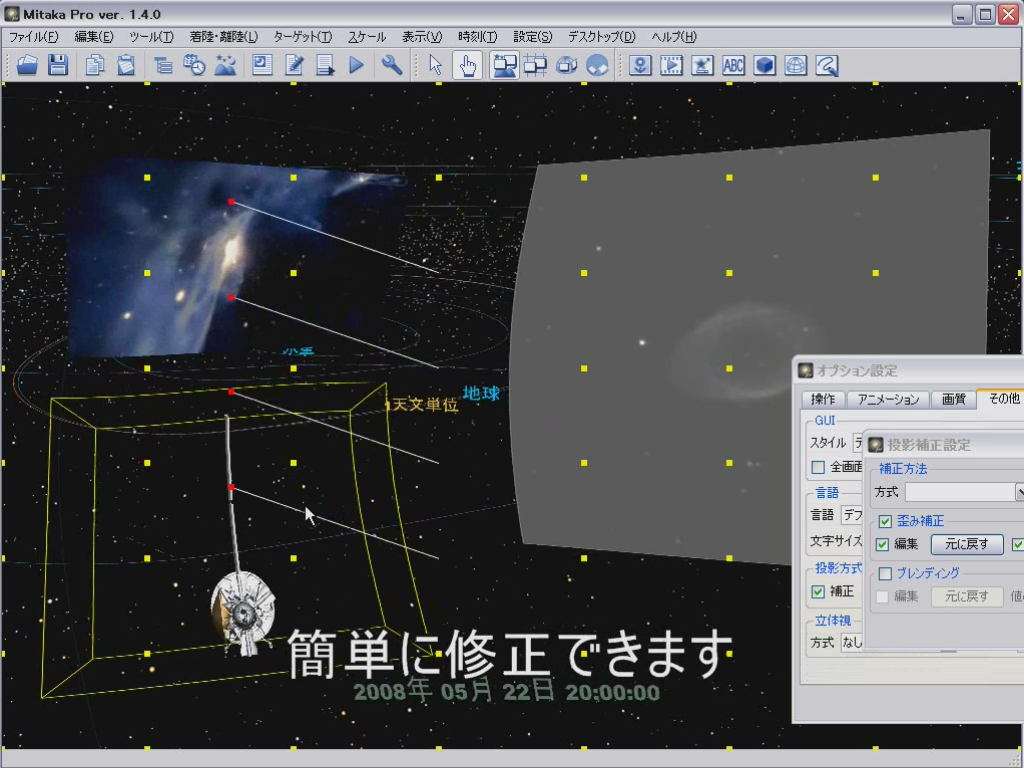Click the projector cube toolbar icon

point(567,65)
